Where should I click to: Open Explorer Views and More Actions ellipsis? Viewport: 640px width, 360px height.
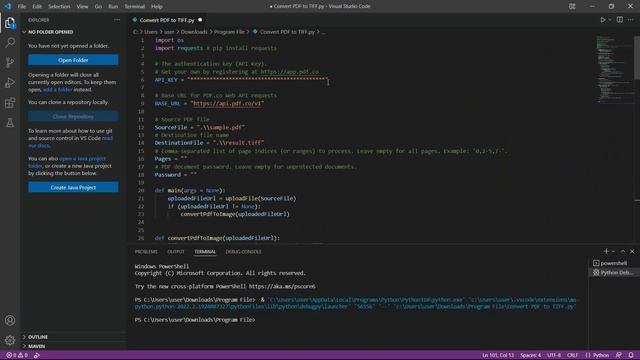117,20
